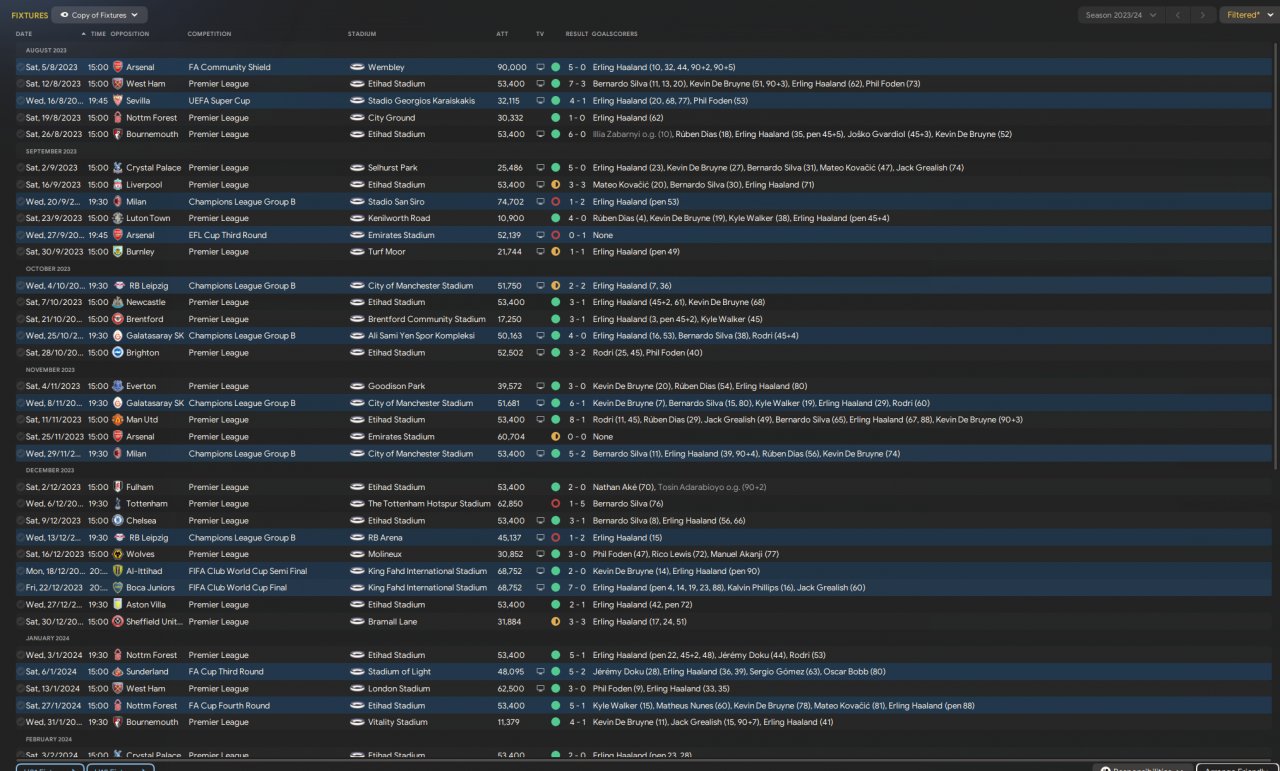Click the Brighton club badge
This screenshot has height=771, width=1280.
[118, 353]
